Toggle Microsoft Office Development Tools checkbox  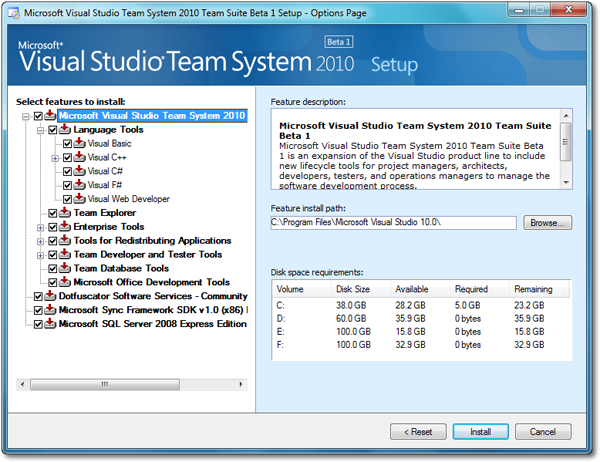pos(53,283)
